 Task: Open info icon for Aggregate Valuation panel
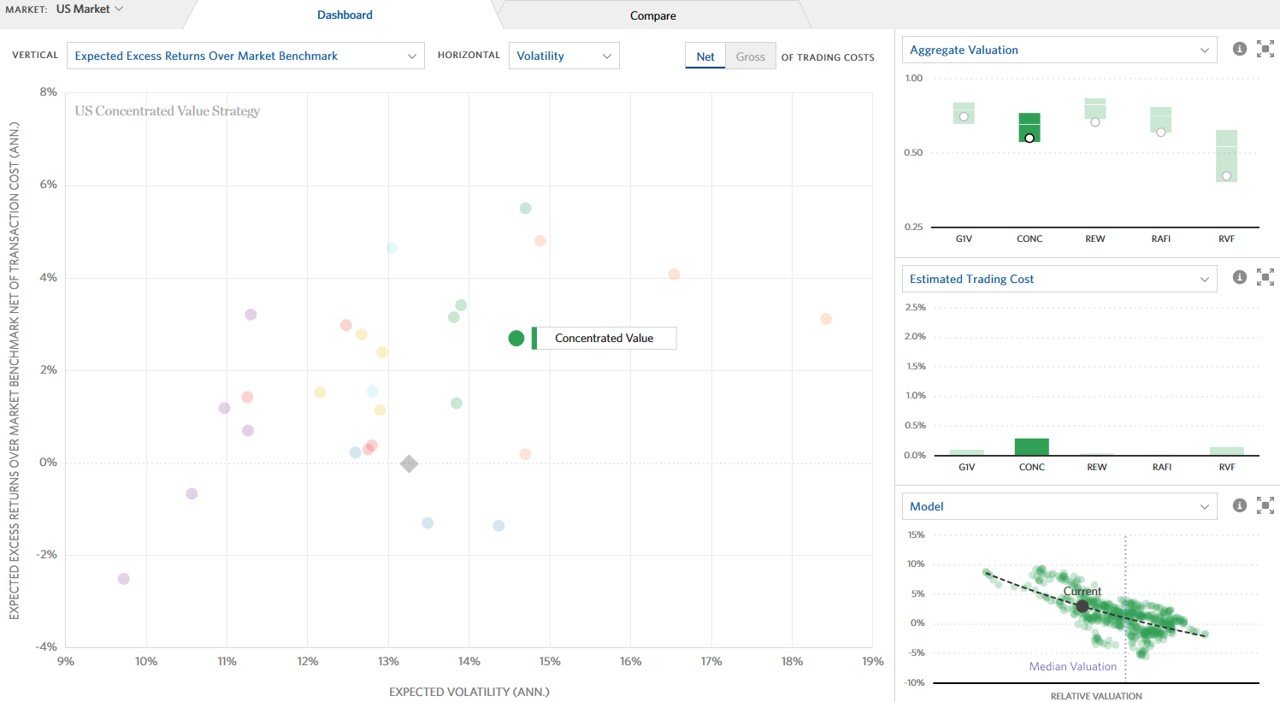point(1240,49)
